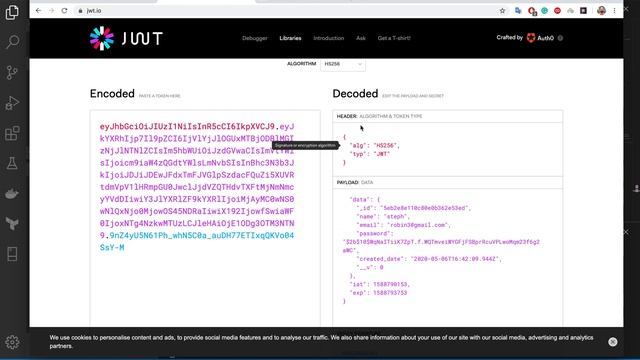Click the "email" payload line

[x=403, y=225]
